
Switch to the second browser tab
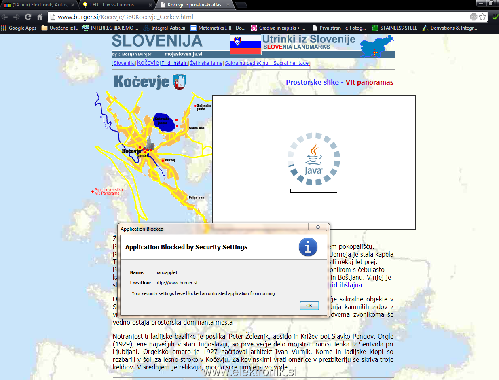coord(117,5)
